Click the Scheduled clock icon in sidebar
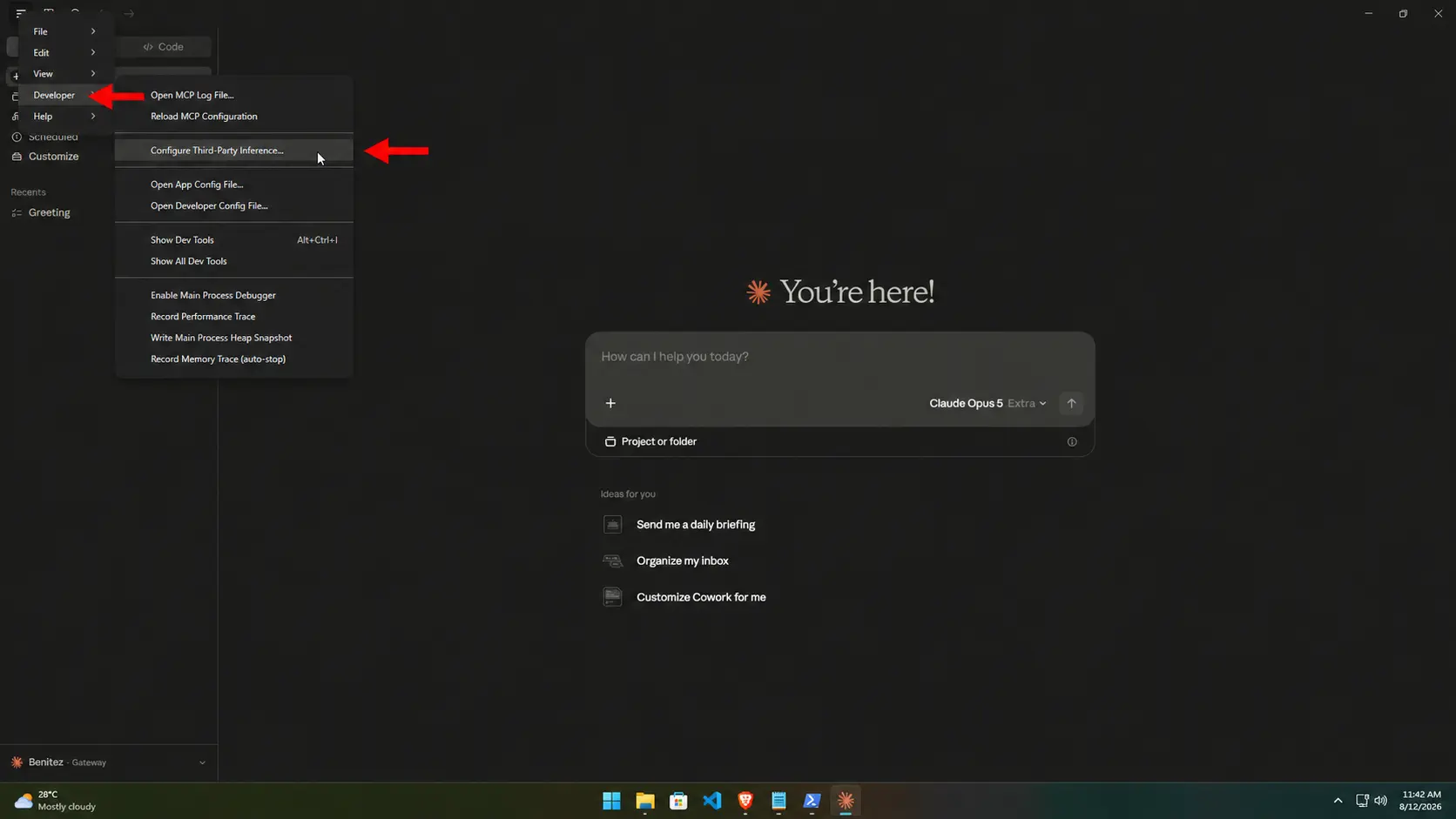Screen dimensions: 1456x819 [17, 137]
